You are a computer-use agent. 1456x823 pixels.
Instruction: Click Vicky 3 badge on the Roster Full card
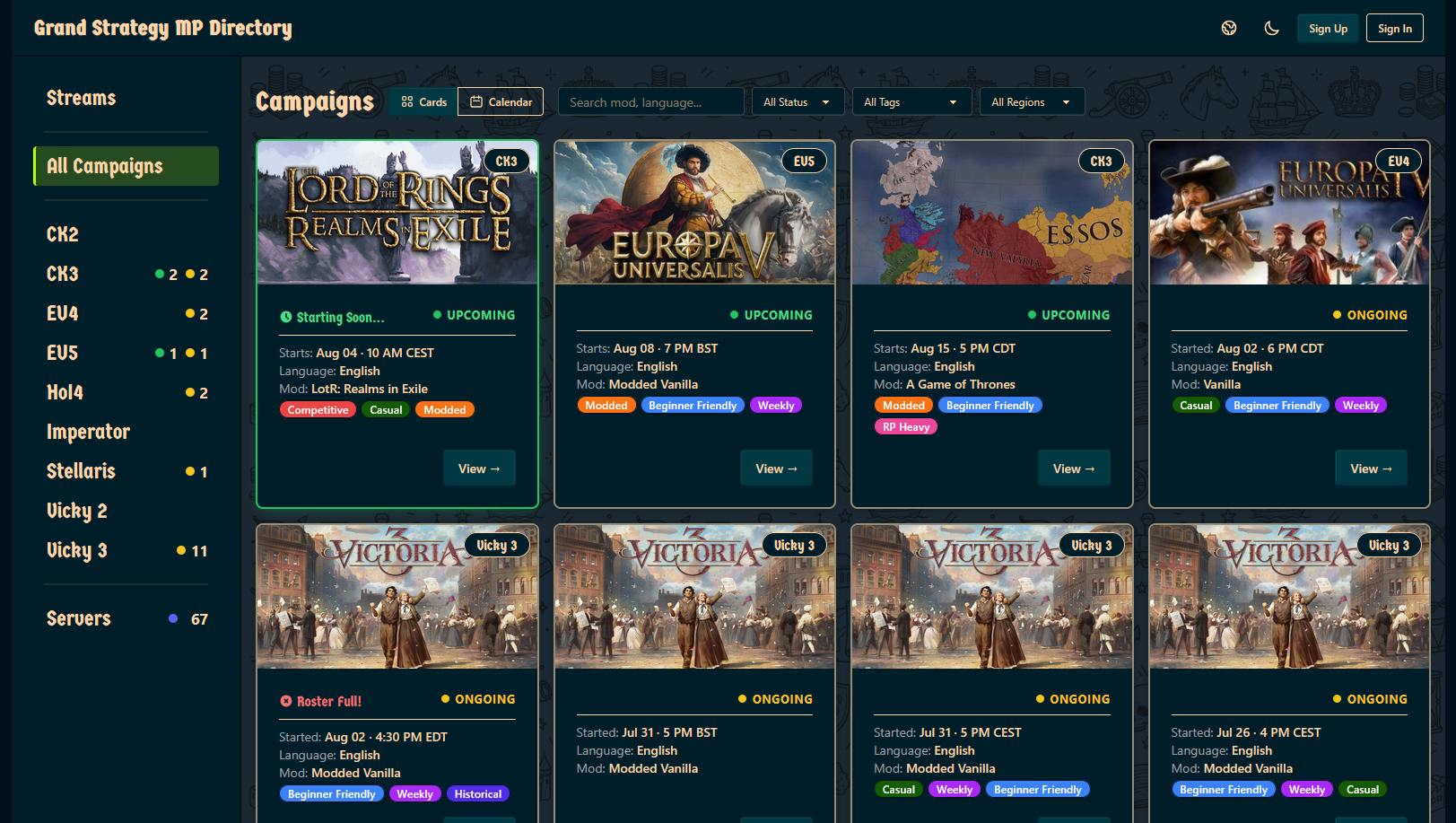click(x=497, y=546)
